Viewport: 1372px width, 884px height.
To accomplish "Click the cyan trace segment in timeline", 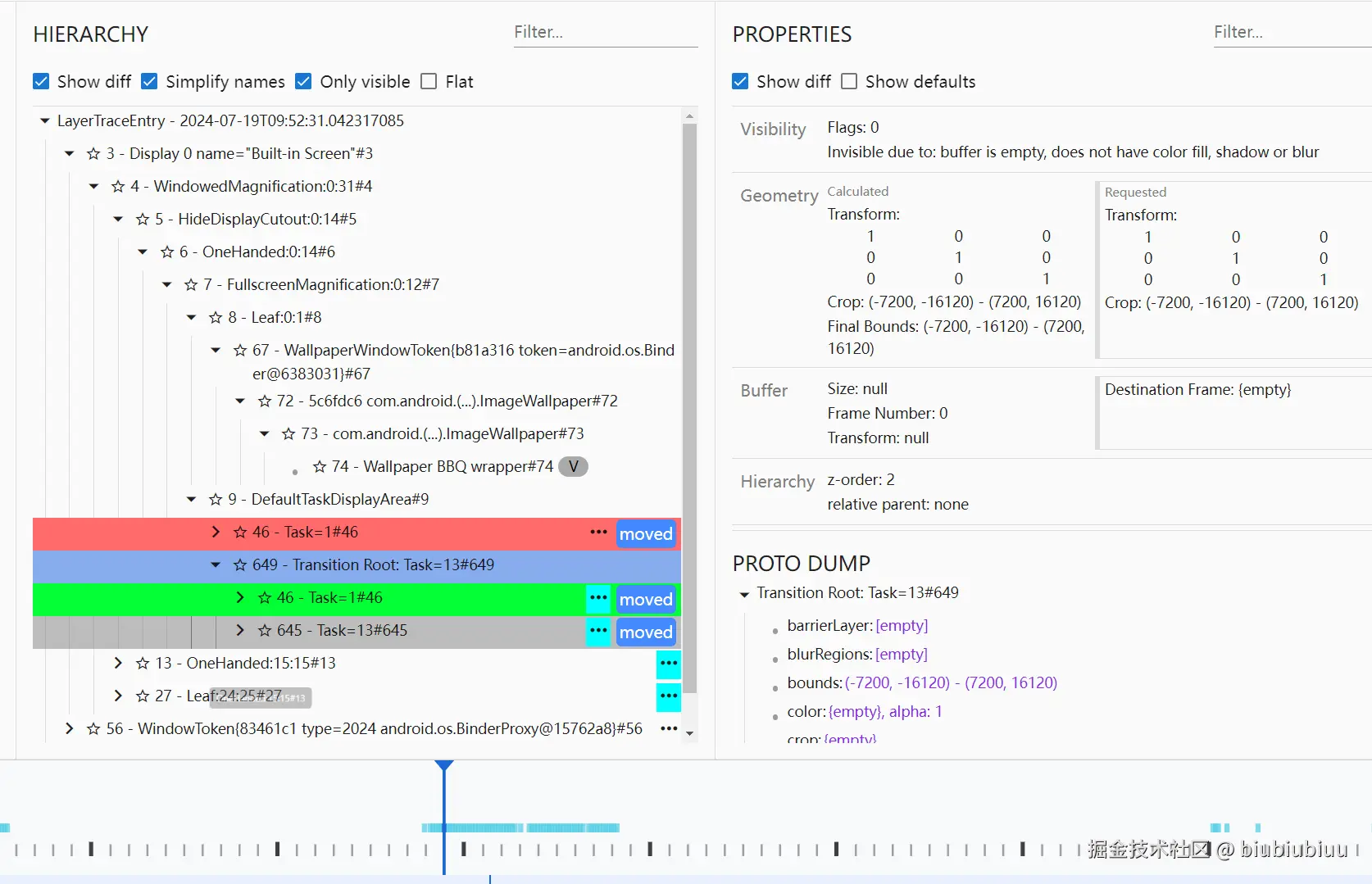I will tap(520, 828).
